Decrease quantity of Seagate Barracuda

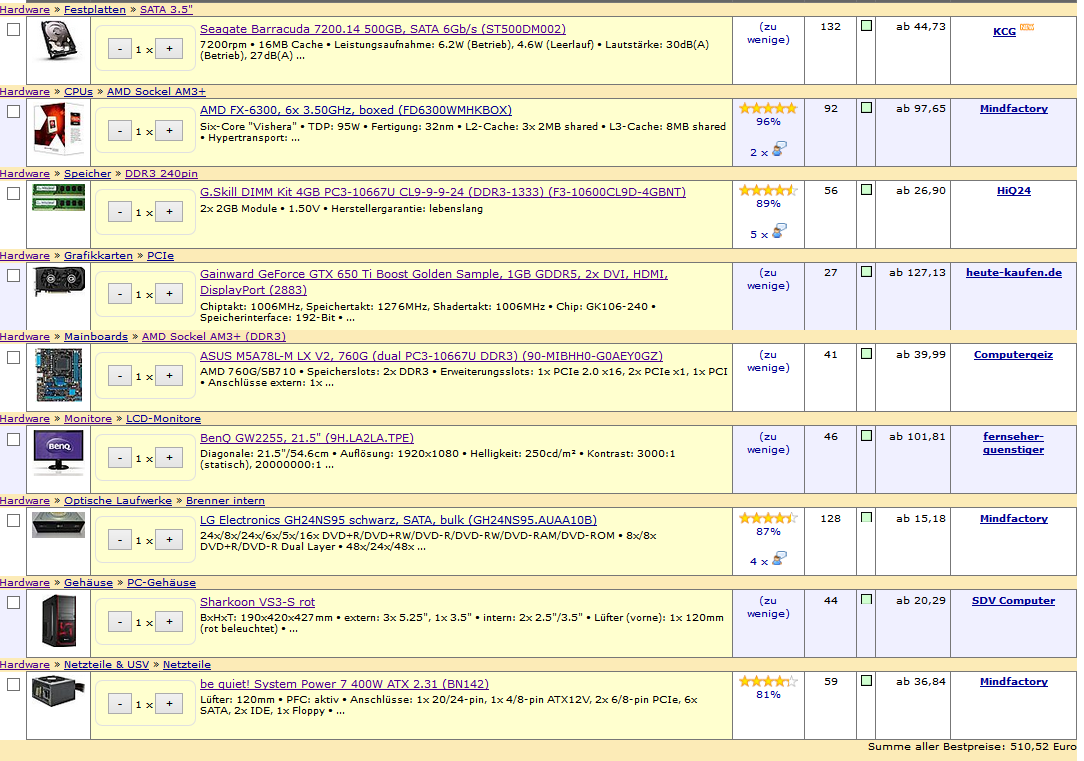[120, 49]
